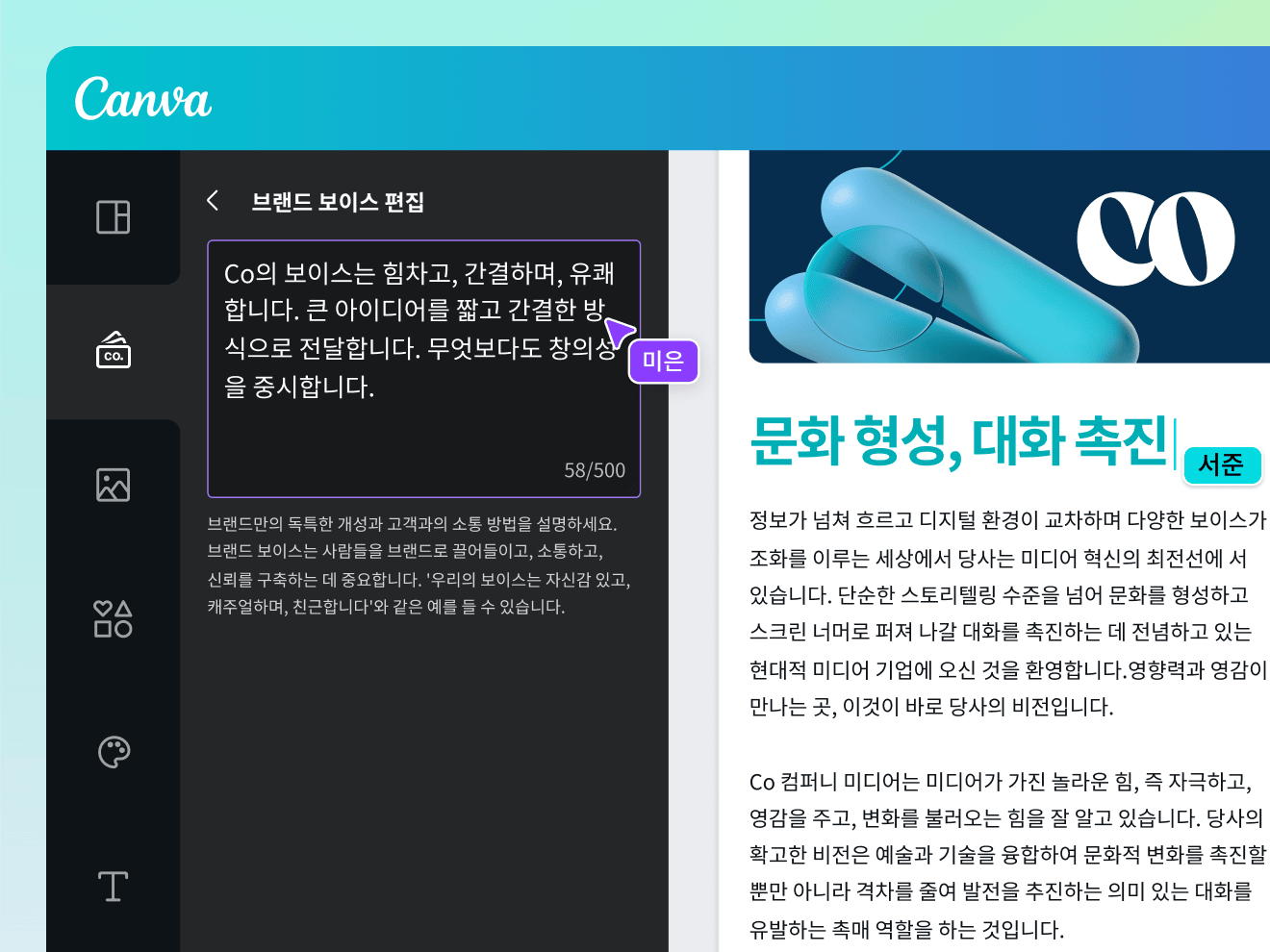Click the 브랜드 보이스 편집 panel title
Viewport: 1270px width, 952px height.
(339, 202)
